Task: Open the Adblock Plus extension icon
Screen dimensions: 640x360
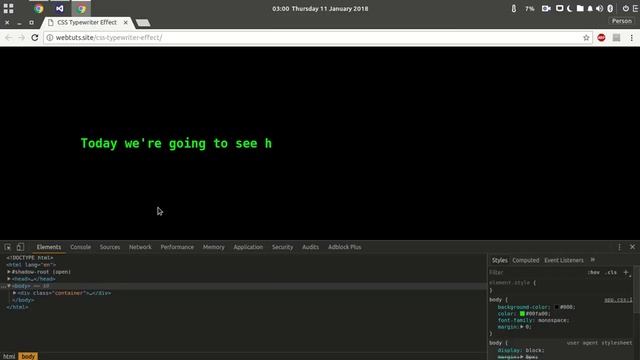Action: coord(601,38)
